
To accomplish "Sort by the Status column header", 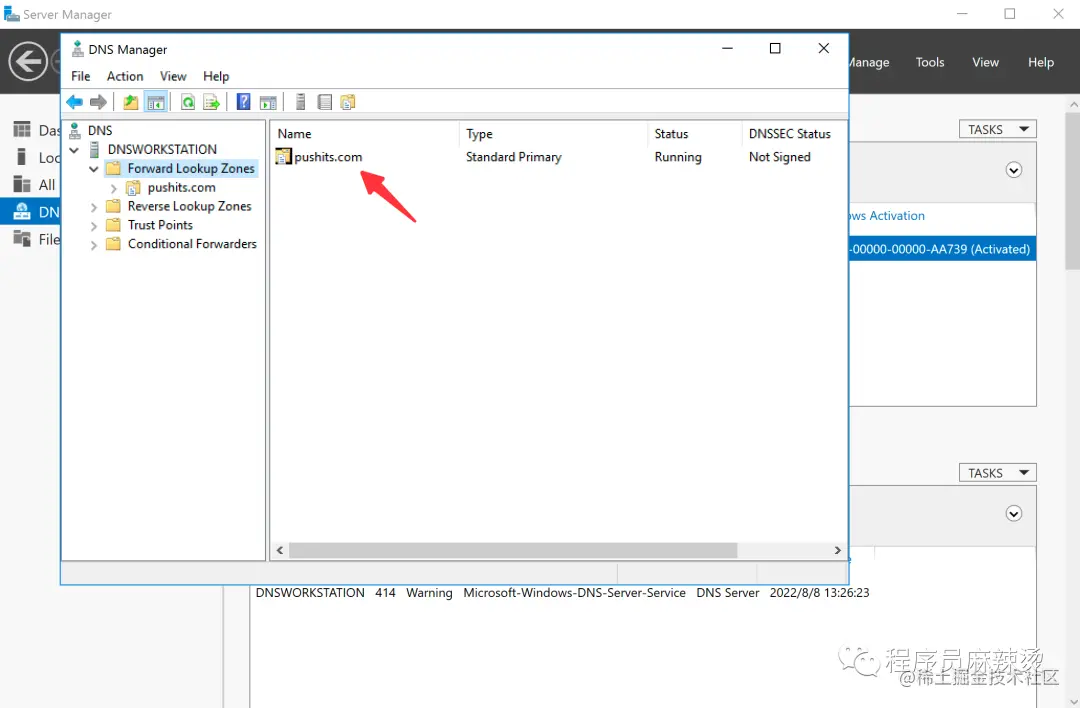I will [x=694, y=134].
